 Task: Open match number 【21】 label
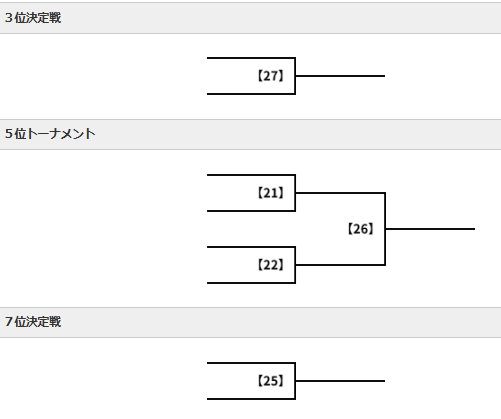(x=270, y=193)
